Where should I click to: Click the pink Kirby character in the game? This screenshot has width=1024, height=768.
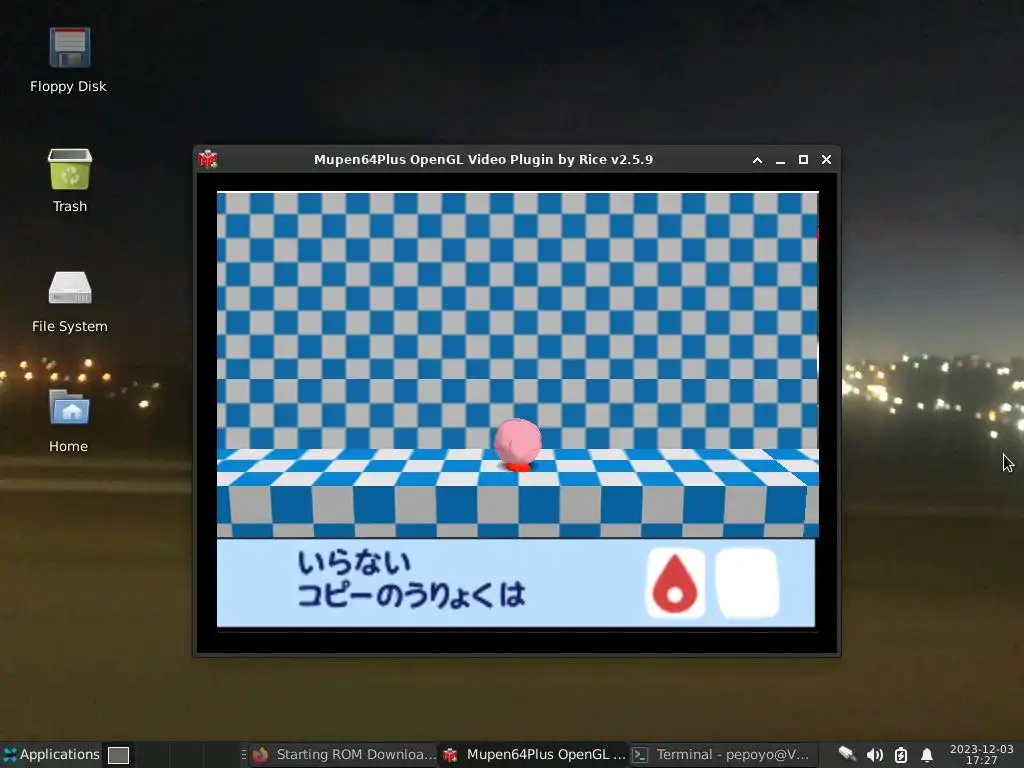(x=518, y=445)
